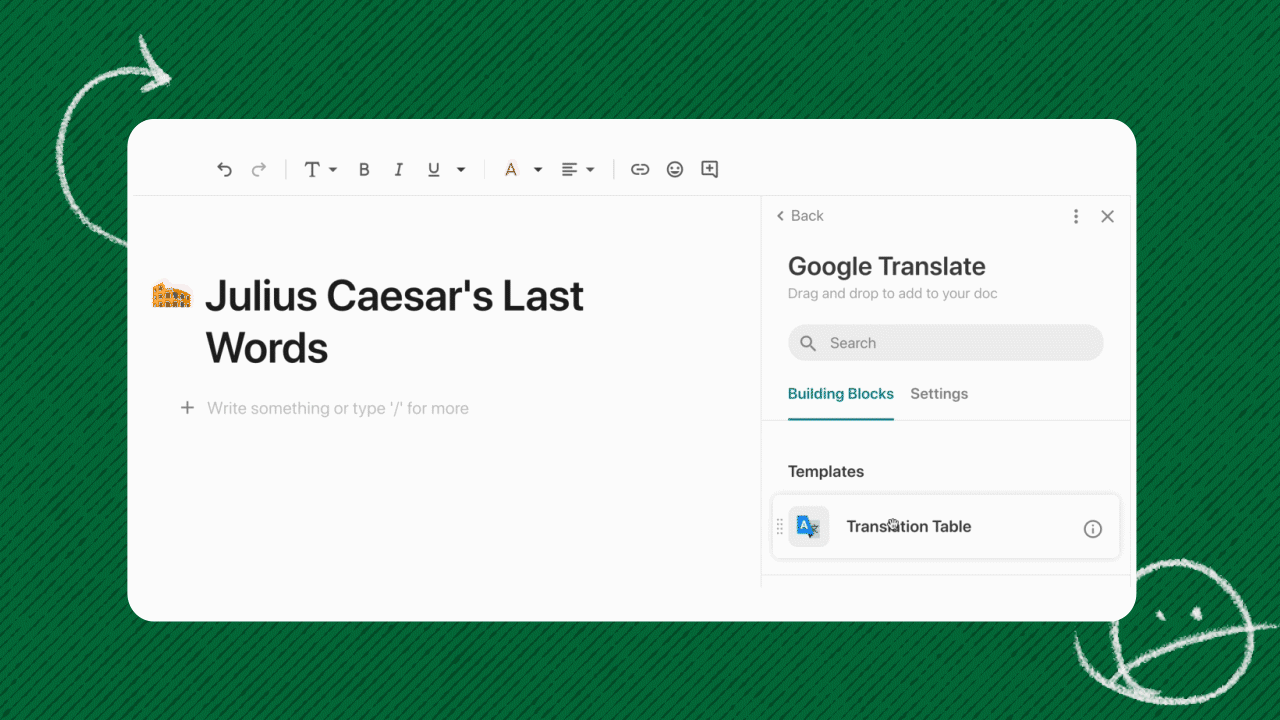Toggle underline formatting
Viewport: 1280px width, 720px height.
434,170
